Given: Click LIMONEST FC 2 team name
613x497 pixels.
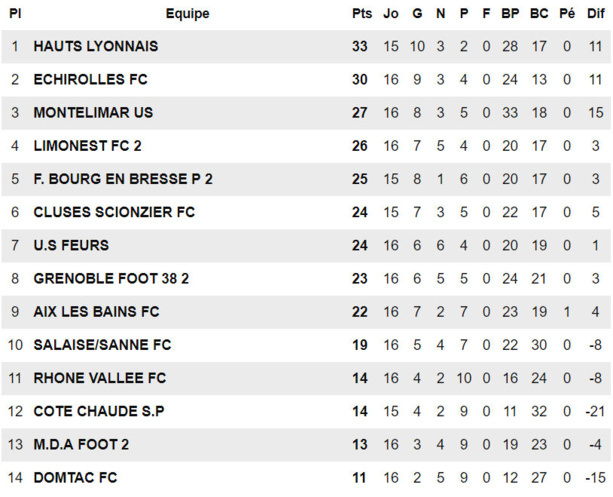Looking at the screenshot, I should (x=87, y=146).
